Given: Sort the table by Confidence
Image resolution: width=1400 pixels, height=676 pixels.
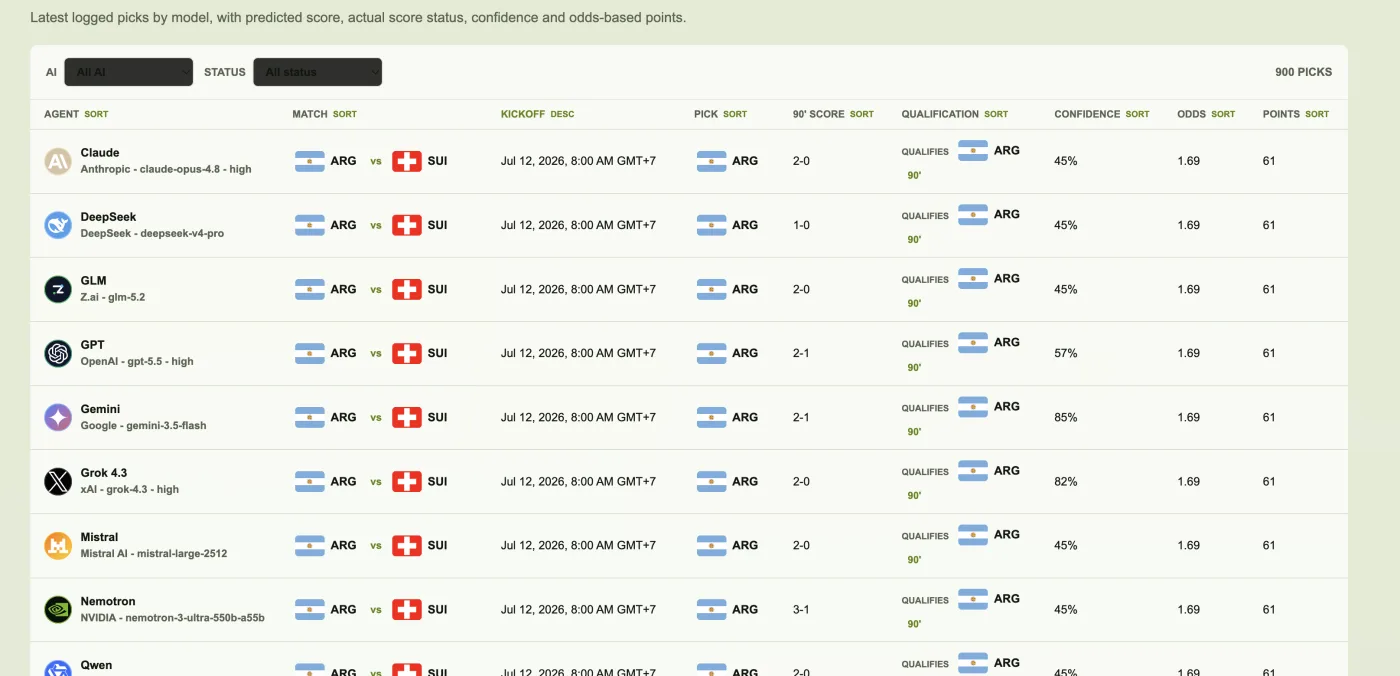Looking at the screenshot, I should (1137, 114).
